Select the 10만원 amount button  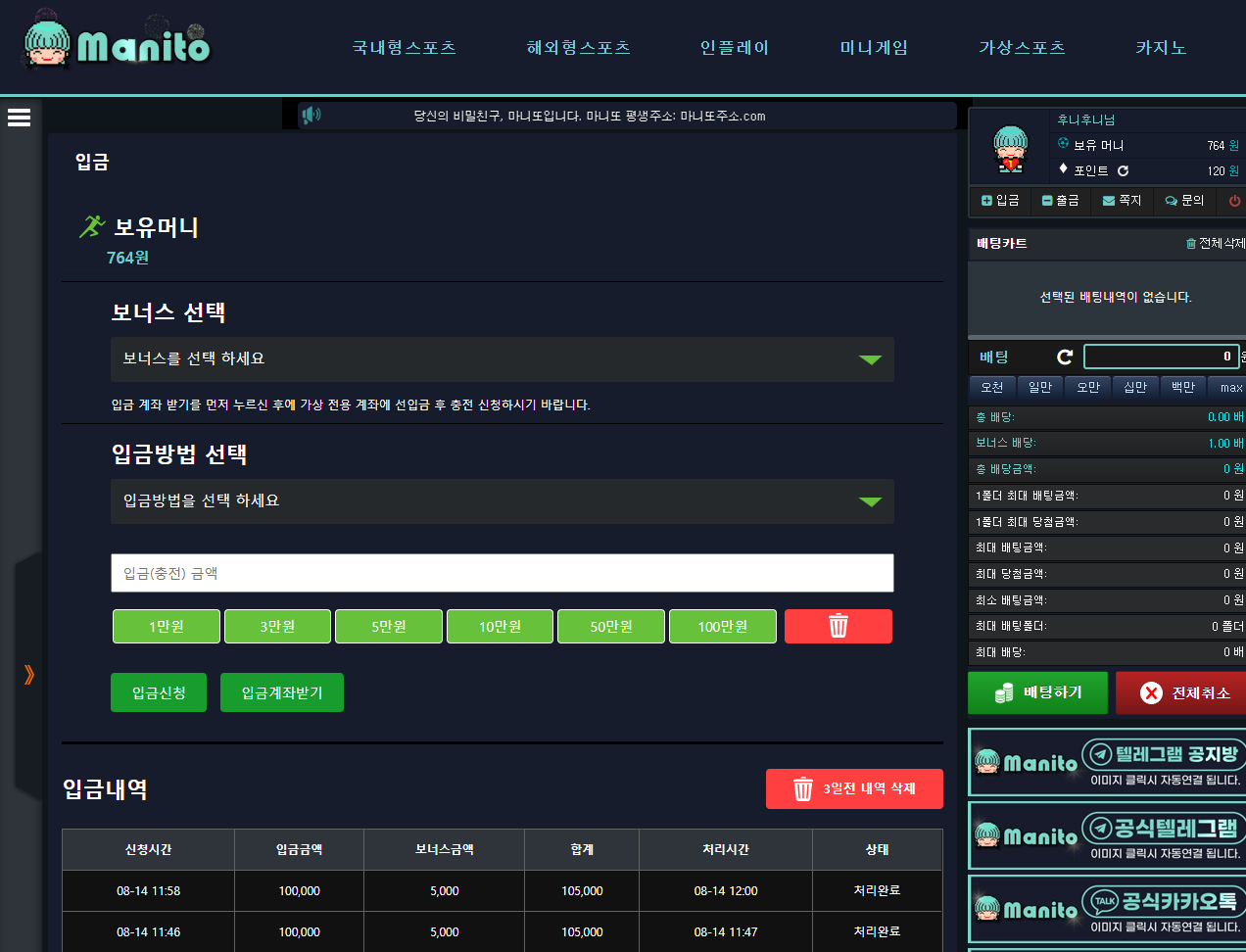[500, 627]
